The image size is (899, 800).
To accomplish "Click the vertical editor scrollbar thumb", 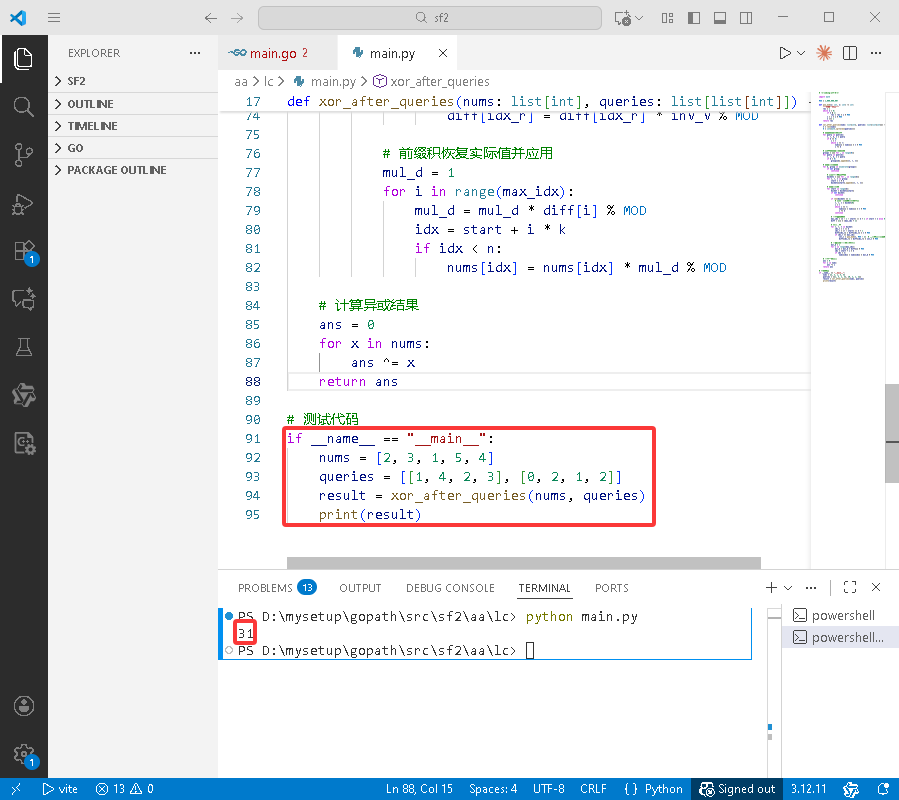I will [x=892, y=434].
